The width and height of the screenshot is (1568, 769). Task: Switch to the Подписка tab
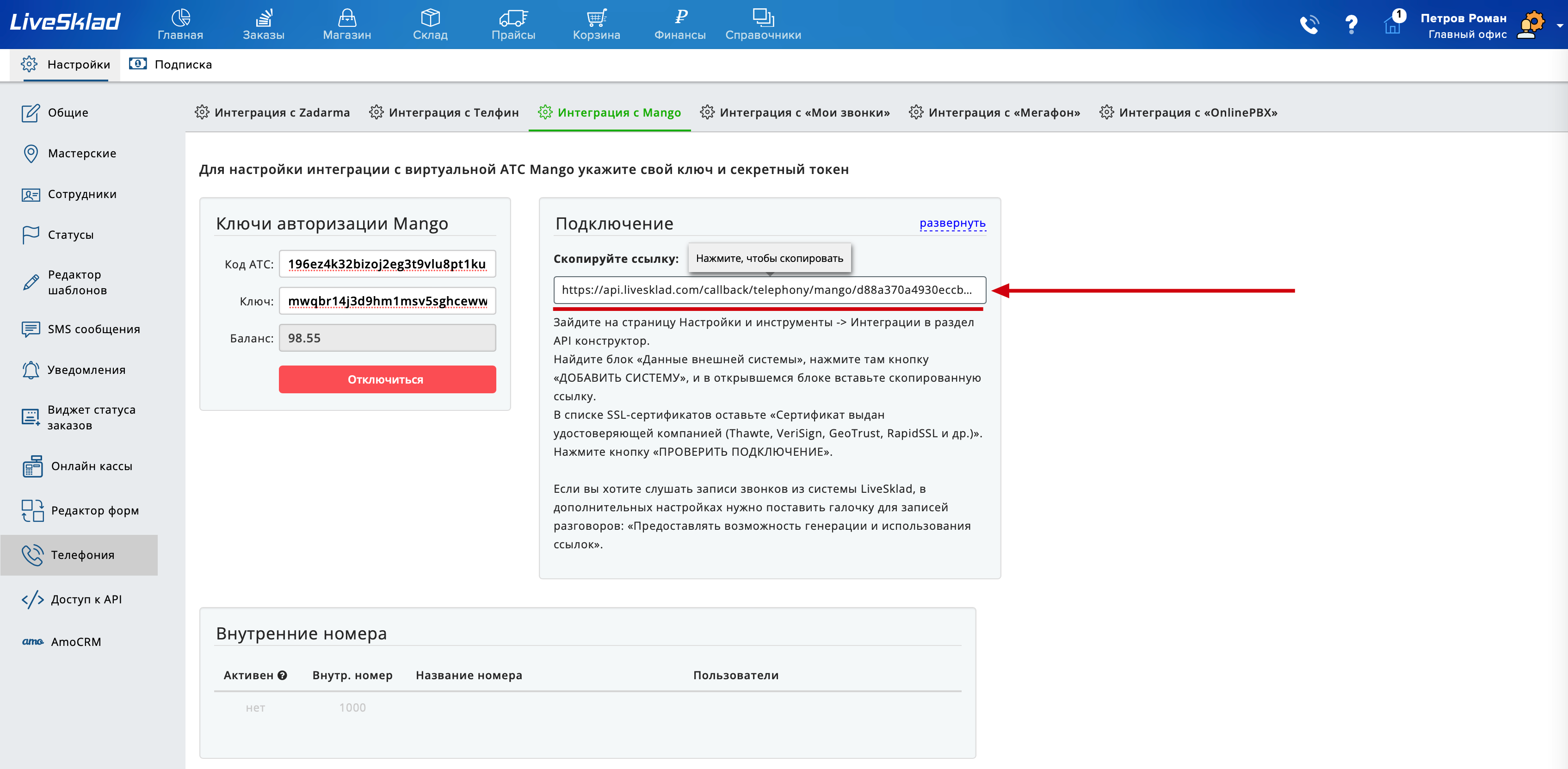(x=171, y=64)
